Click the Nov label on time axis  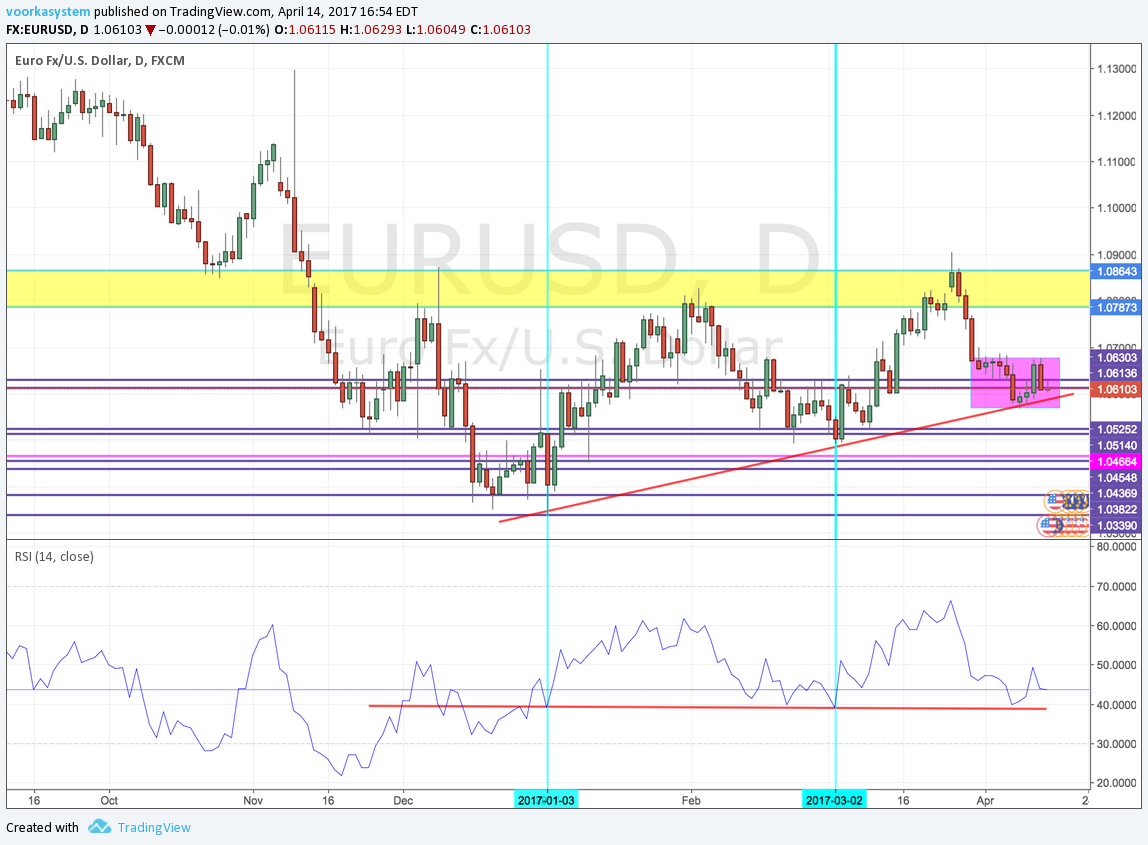point(253,800)
